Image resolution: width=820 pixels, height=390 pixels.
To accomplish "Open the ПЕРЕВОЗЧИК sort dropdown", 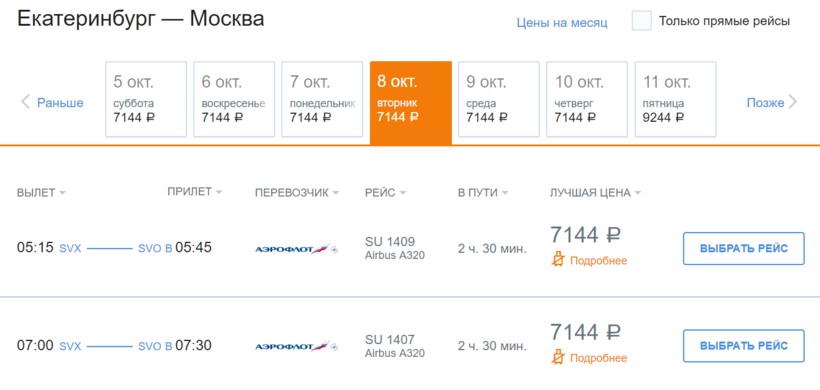I will 297,192.
